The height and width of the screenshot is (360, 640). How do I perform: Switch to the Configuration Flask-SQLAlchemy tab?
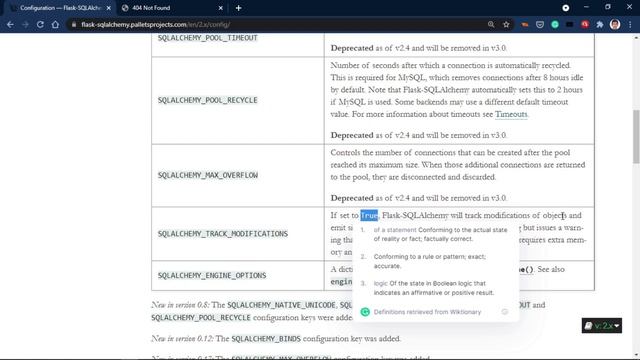pos(60,8)
